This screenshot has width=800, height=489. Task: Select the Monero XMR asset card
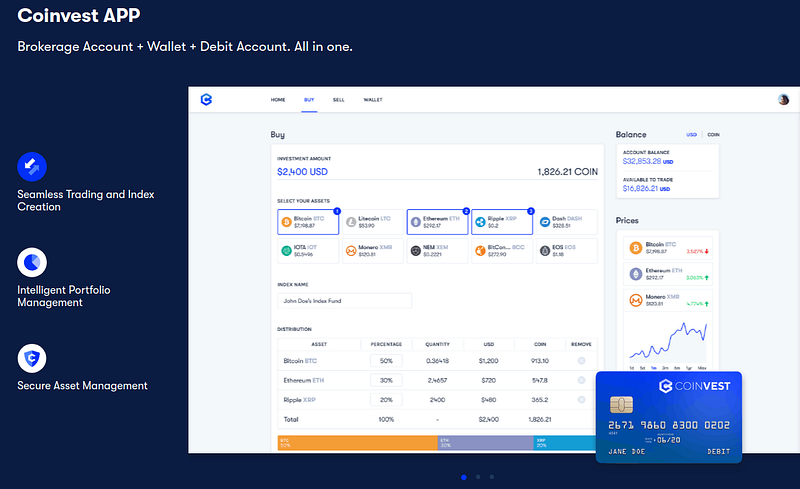pos(372,251)
